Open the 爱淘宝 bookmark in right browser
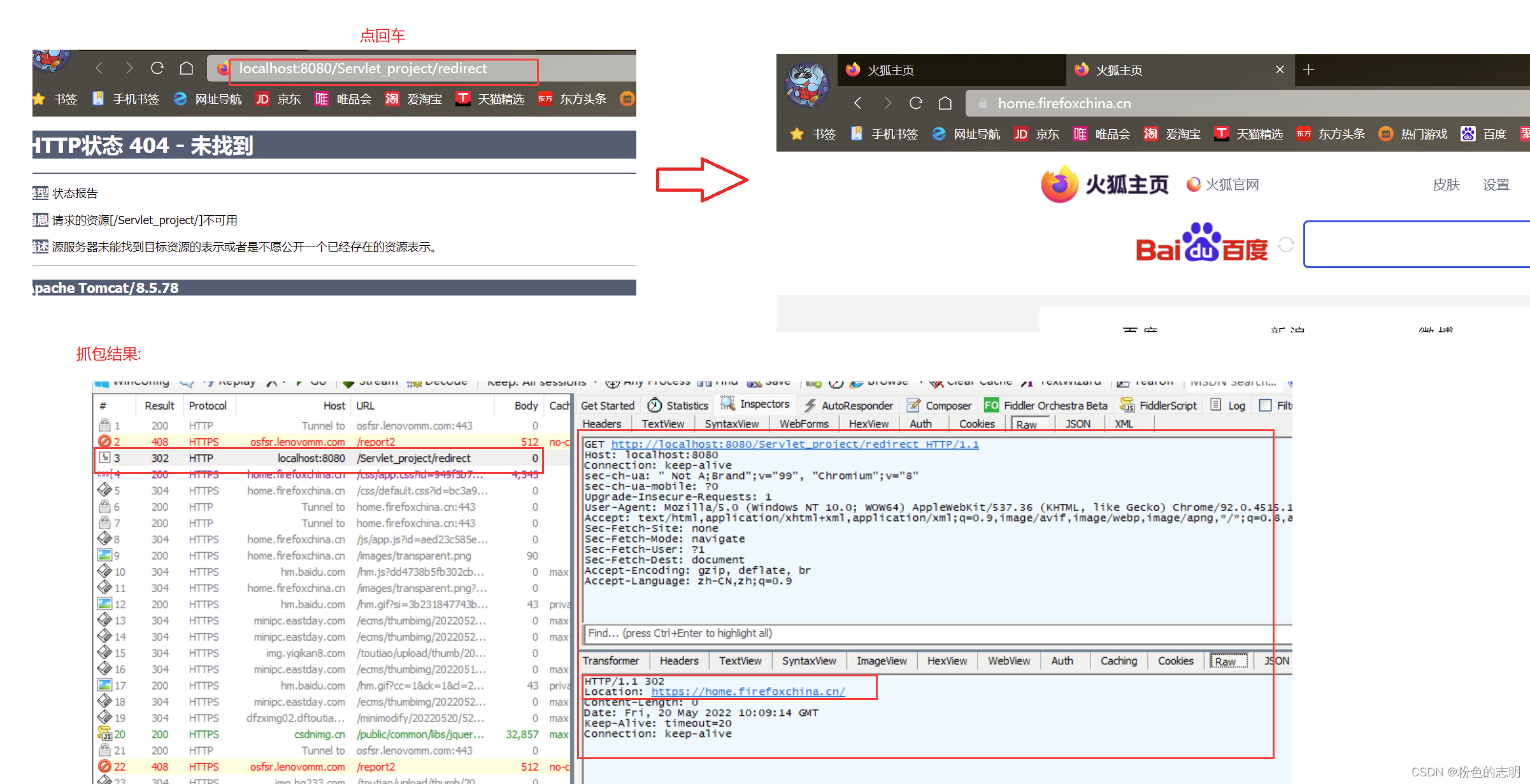The image size is (1530, 784). click(x=1172, y=134)
